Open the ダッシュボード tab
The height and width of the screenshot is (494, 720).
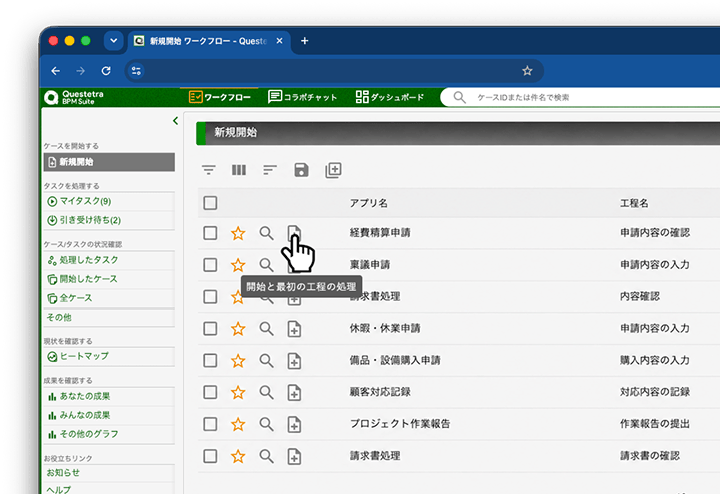tap(389, 97)
